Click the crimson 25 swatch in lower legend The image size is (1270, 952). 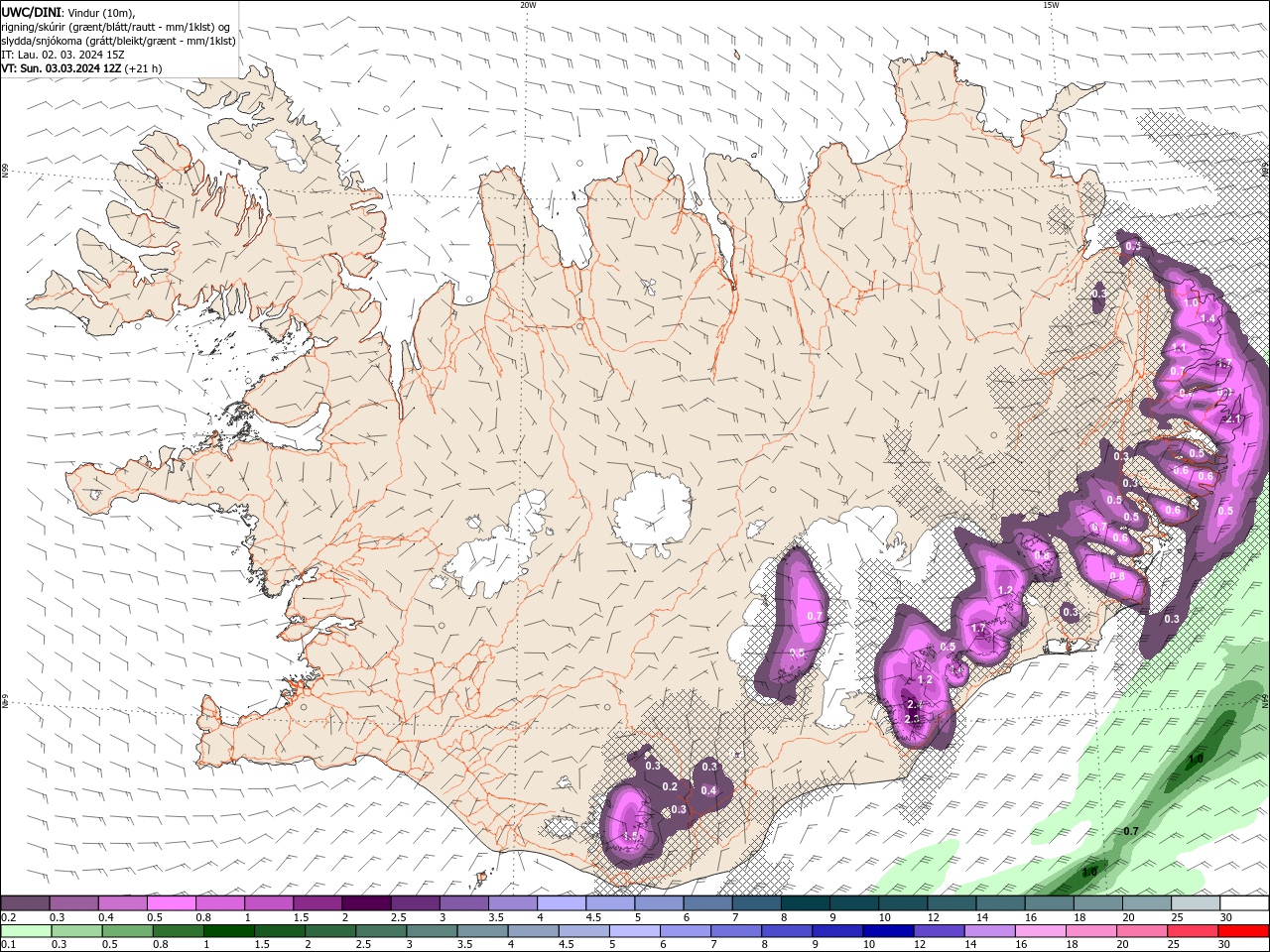tap(1193, 931)
